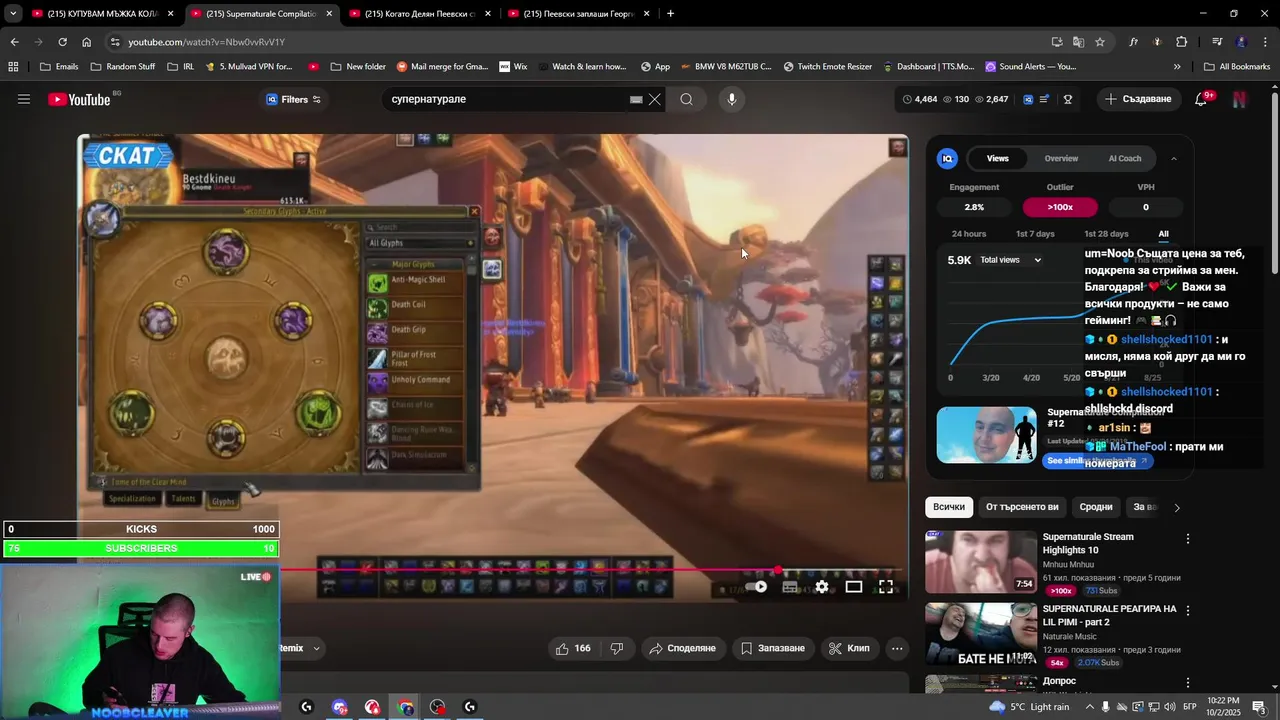Seek by clicking the video scrubber handle
Viewport: 1280px width, 720px height.
(778, 570)
